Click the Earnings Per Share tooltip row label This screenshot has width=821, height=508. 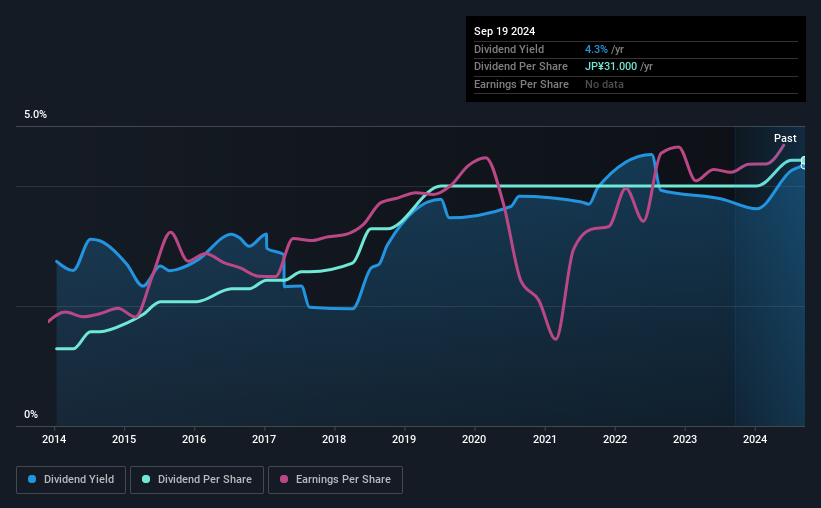click(x=521, y=84)
